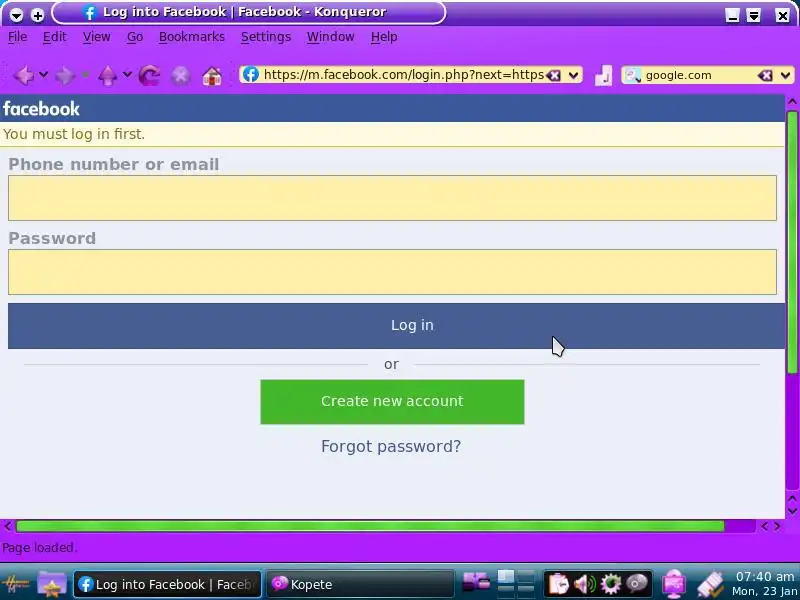Click horizontal scrollbar left arrow
The width and height of the screenshot is (800, 600).
coord(7,526)
